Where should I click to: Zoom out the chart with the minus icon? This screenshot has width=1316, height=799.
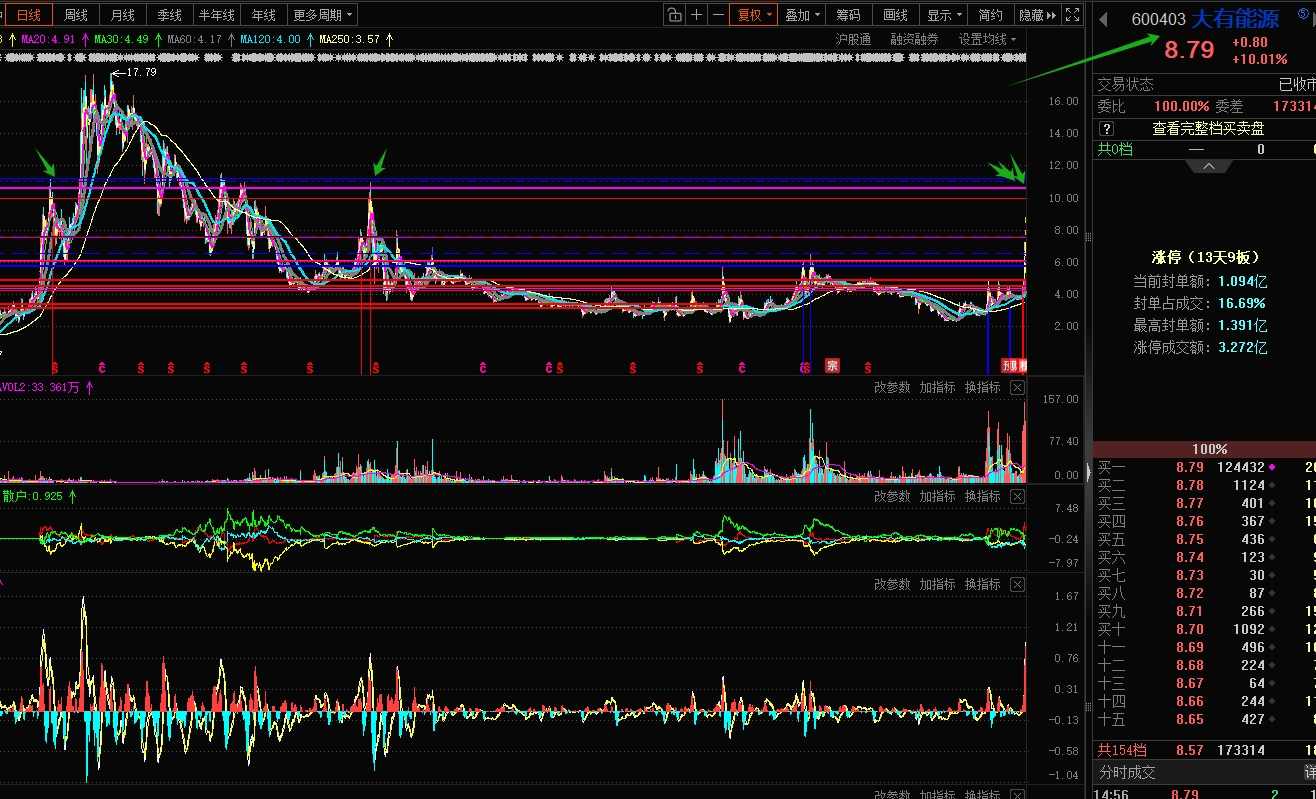click(718, 15)
